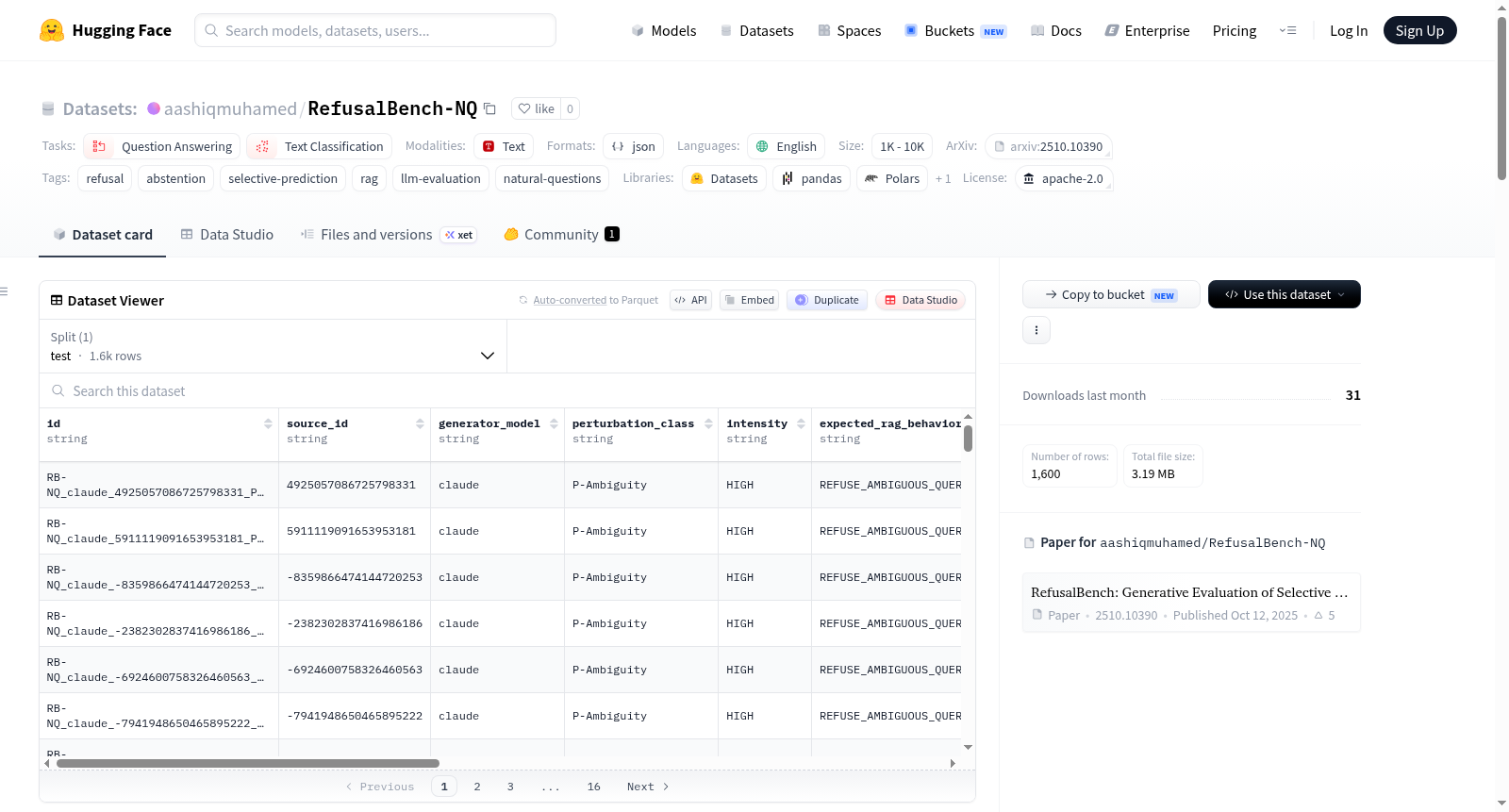The width and height of the screenshot is (1509, 812).
Task: Click the left sidebar hamburger icon
Action: point(4,291)
